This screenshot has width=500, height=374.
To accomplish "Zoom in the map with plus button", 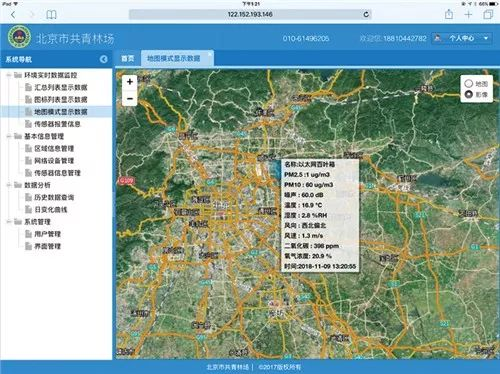I will 130,82.
